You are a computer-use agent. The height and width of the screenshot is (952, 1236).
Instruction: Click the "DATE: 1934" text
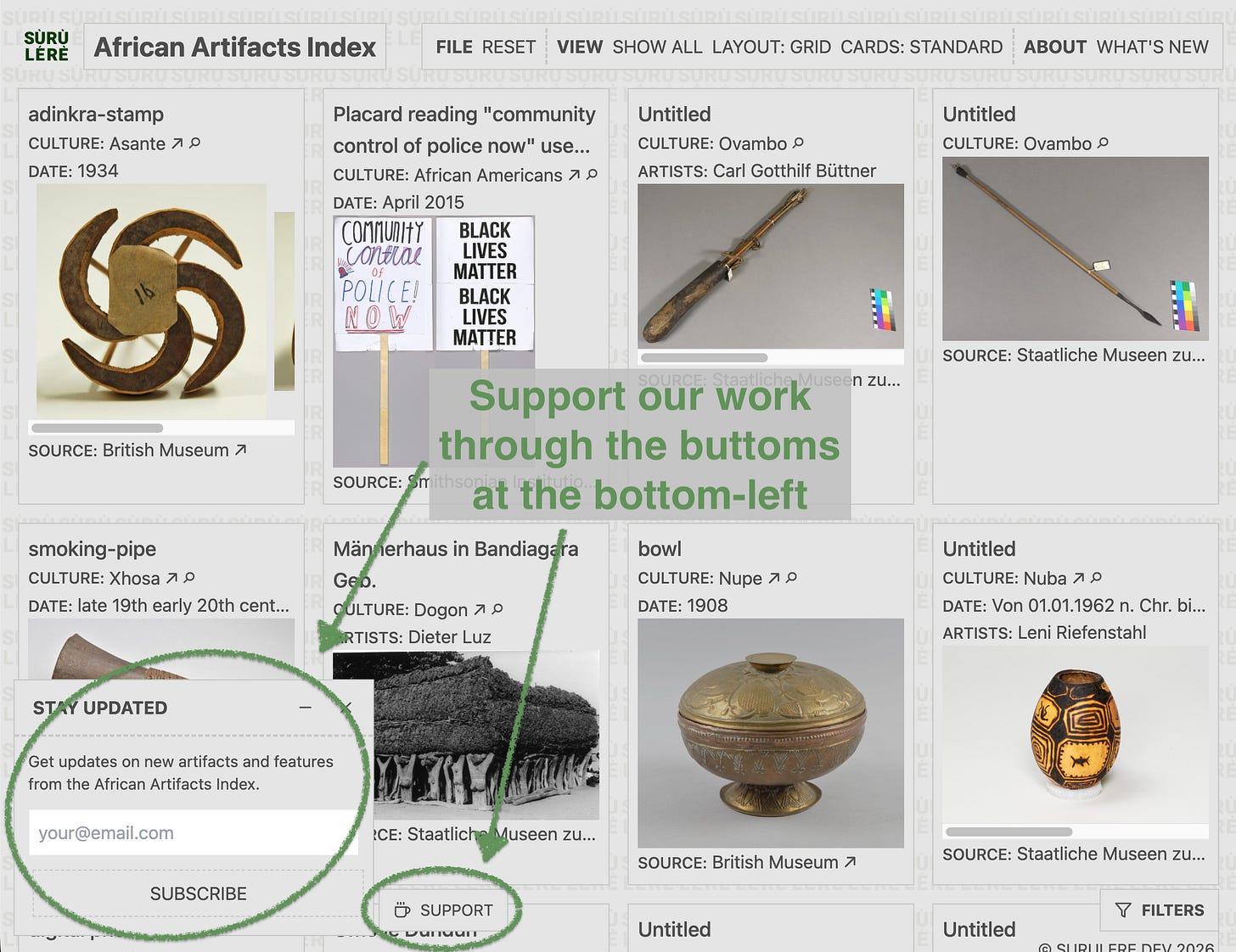(74, 171)
